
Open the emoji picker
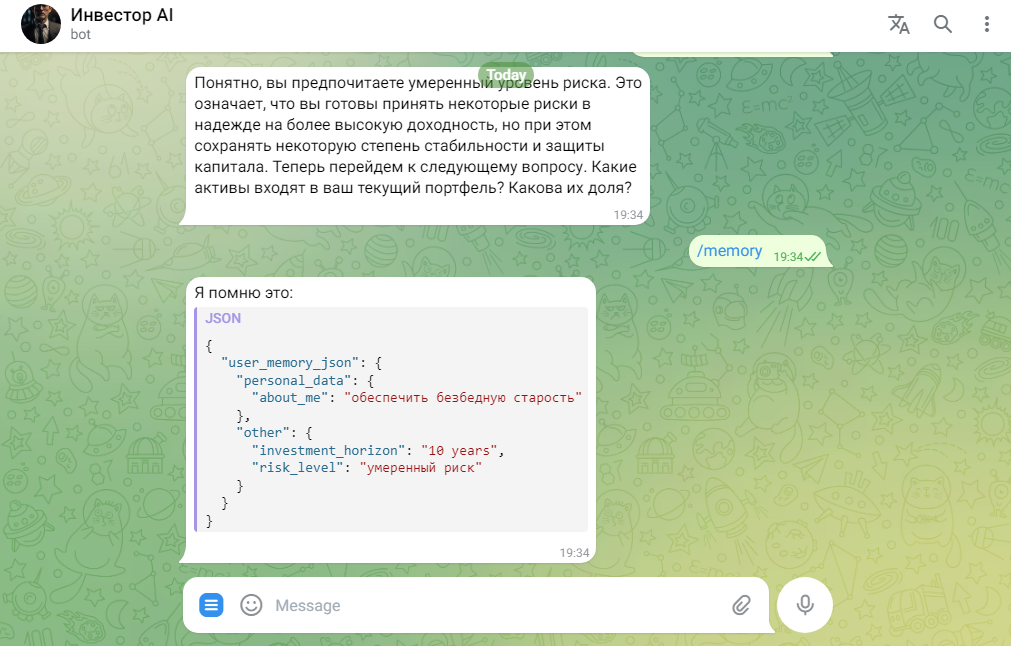click(251, 605)
